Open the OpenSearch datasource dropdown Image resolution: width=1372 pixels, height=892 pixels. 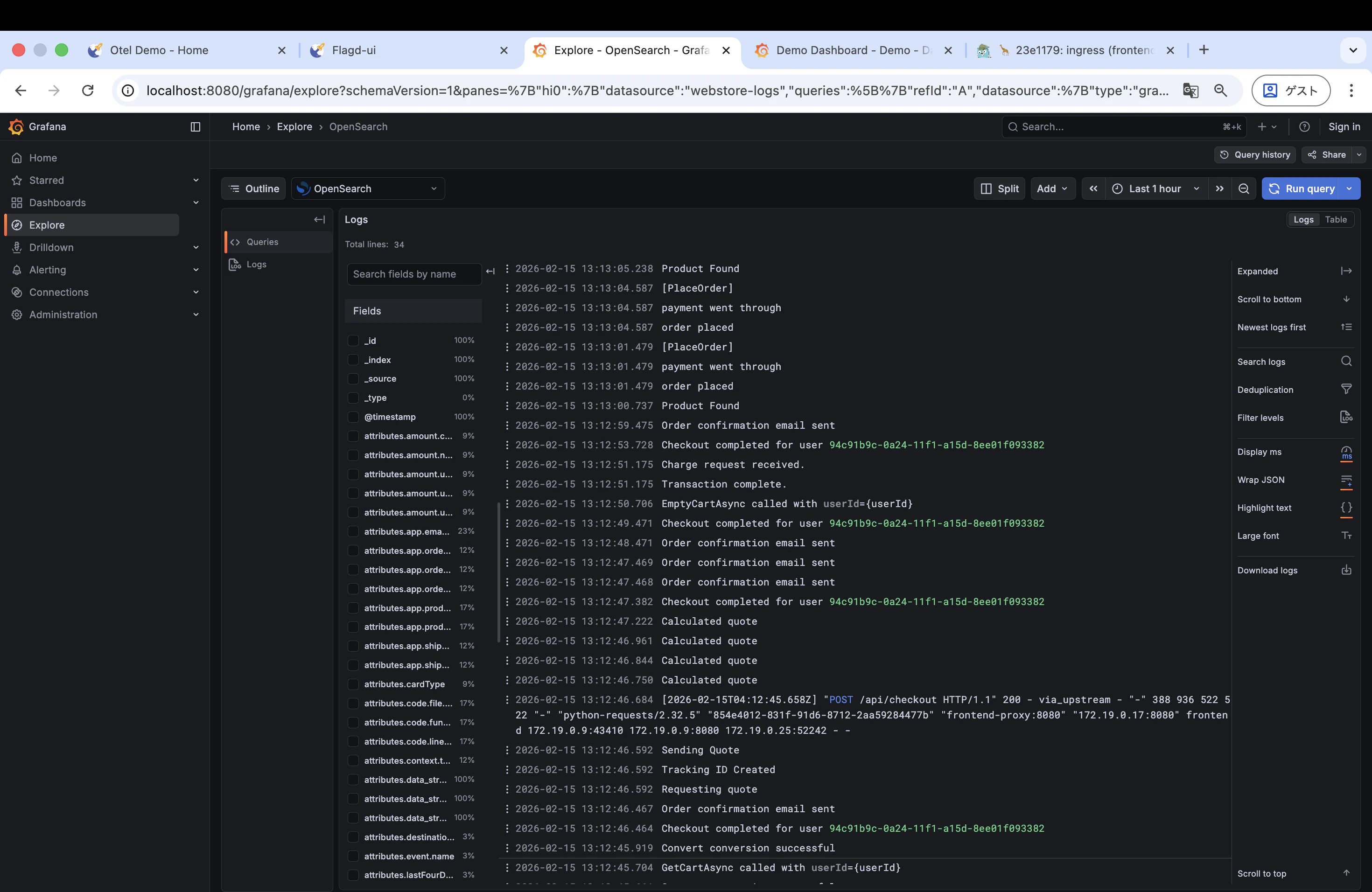368,188
